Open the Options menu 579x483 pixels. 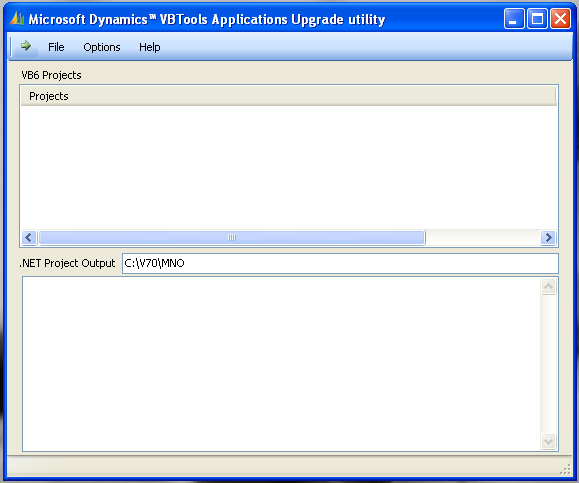102,47
